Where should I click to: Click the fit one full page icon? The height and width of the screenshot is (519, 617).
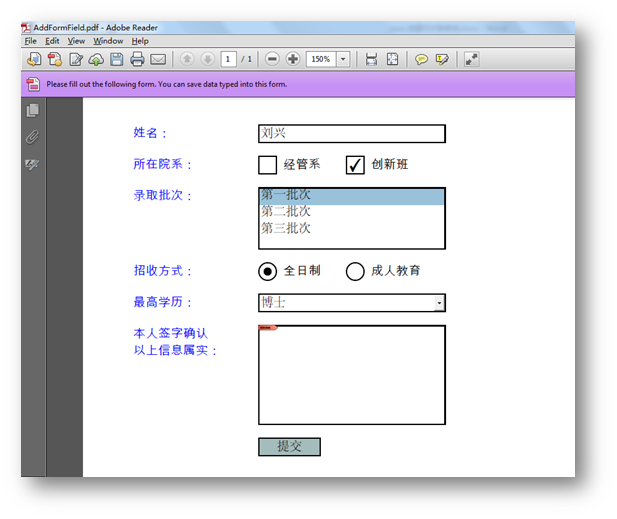pyautogui.click(x=392, y=59)
